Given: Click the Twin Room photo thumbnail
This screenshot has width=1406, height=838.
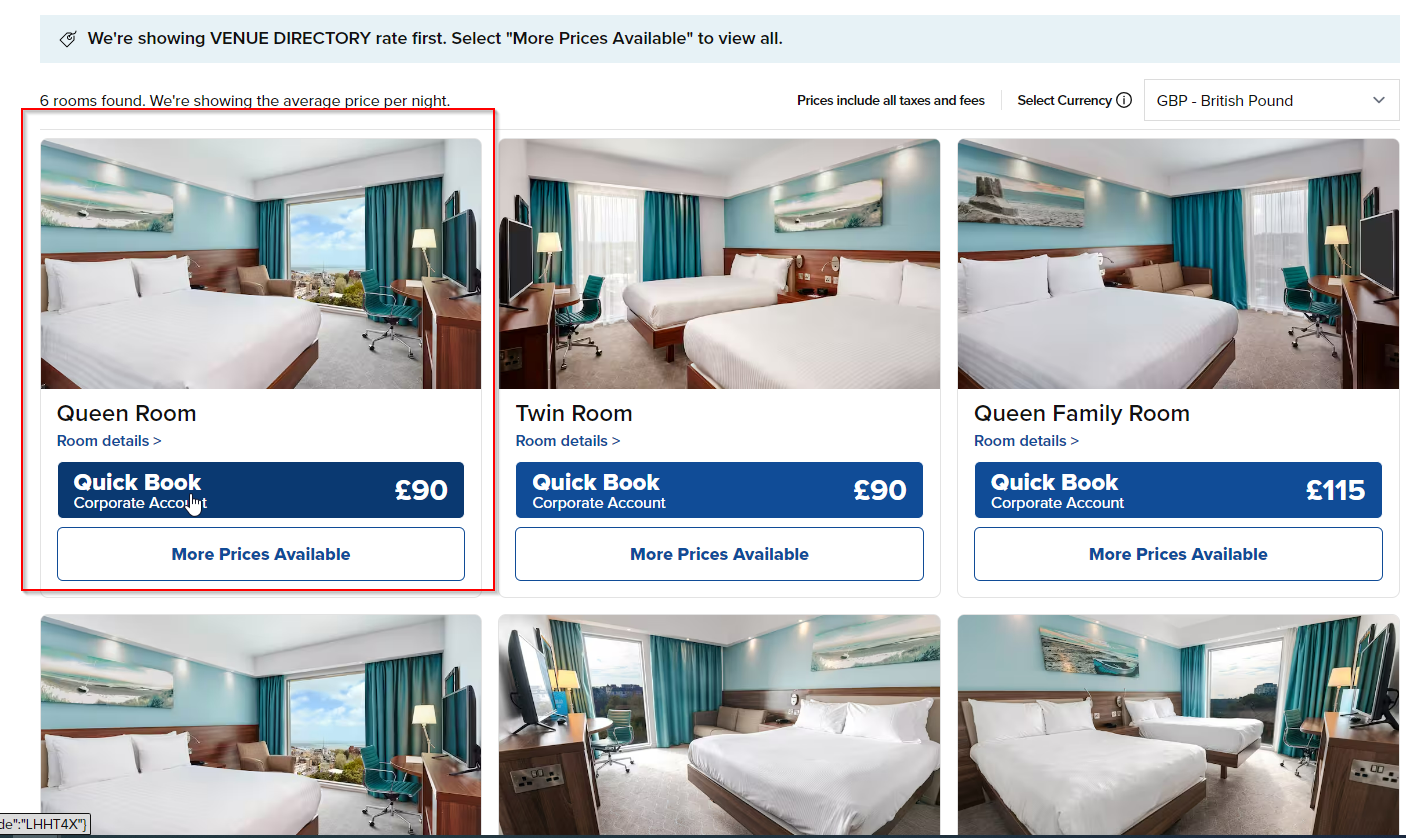Looking at the screenshot, I should [x=719, y=264].
